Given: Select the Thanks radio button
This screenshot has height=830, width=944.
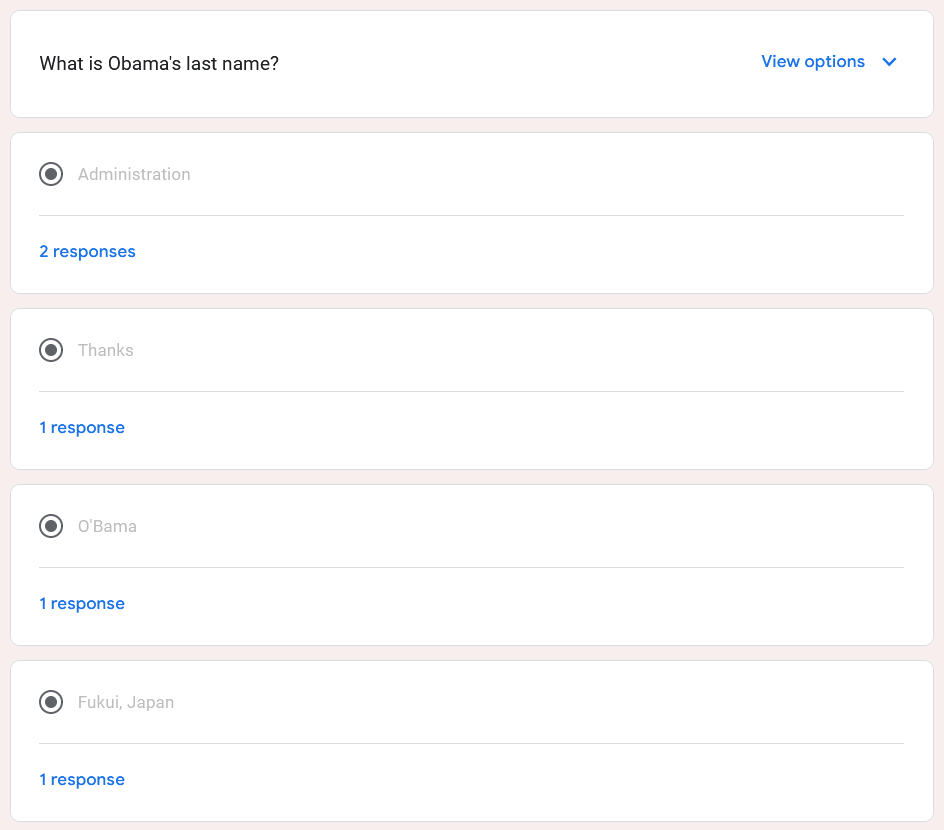Looking at the screenshot, I should [x=51, y=350].
